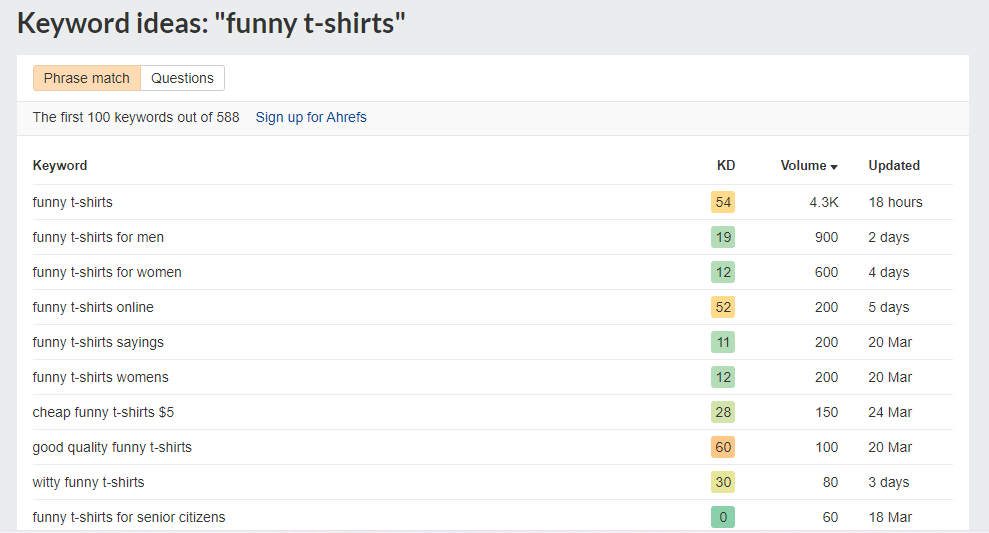Select 'funny t-shirts sayings' keyword
Image resolution: width=989 pixels, height=533 pixels.
point(98,343)
